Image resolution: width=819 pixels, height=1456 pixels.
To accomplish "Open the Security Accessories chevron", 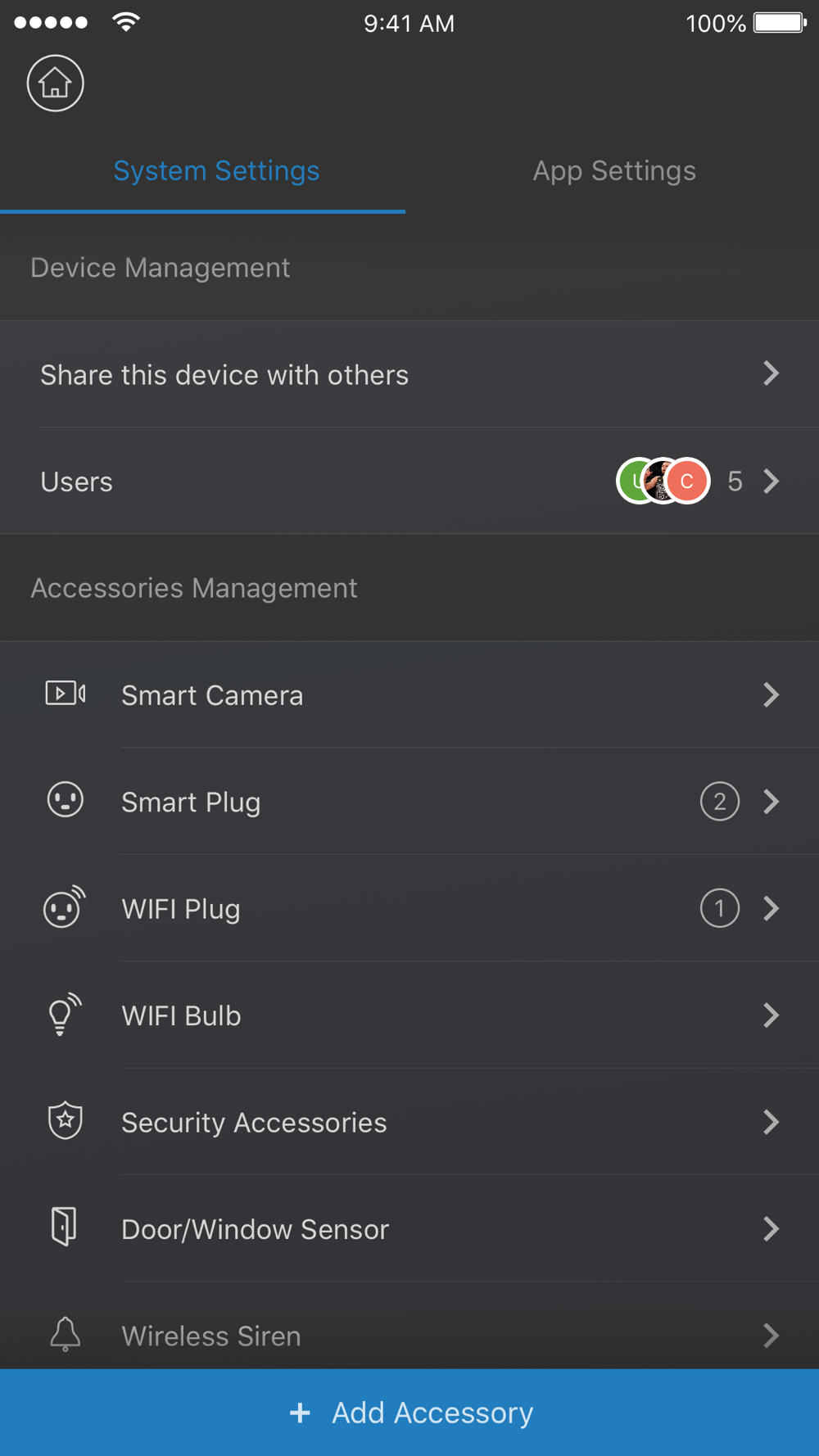I will click(x=771, y=1122).
